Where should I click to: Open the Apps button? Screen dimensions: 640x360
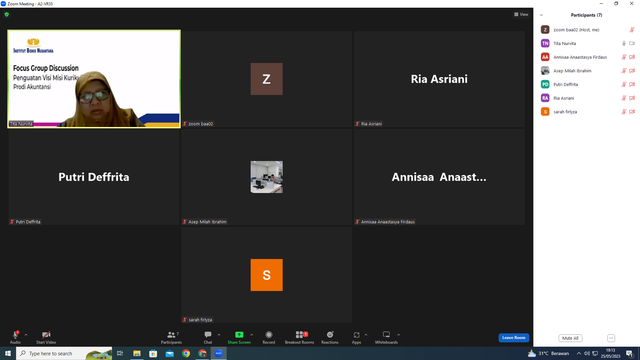tap(356, 337)
